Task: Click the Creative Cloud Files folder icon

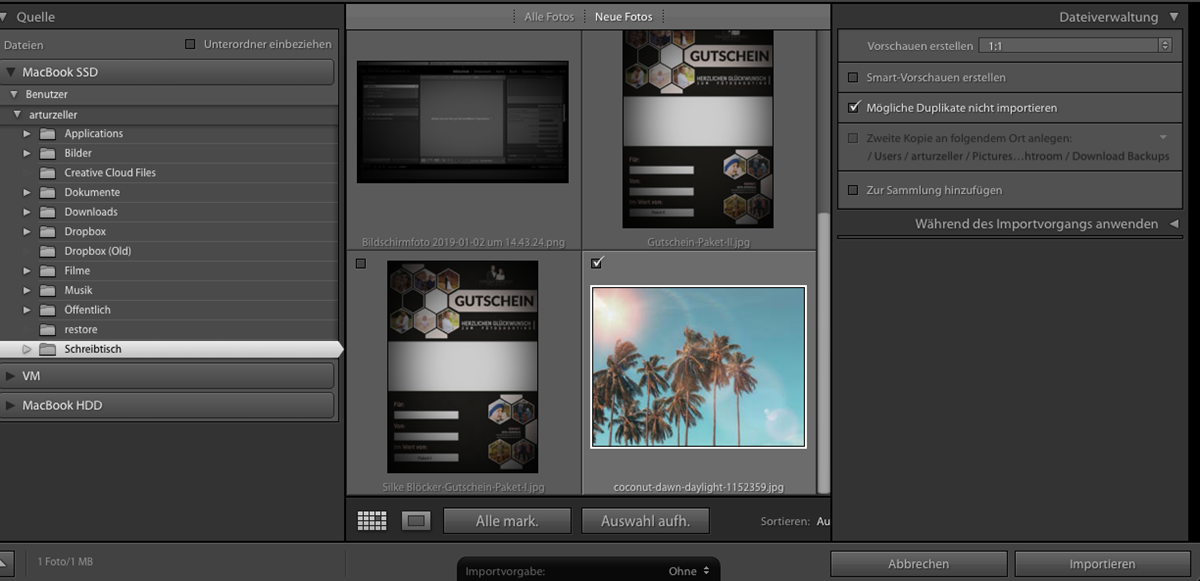Action: coord(47,173)
